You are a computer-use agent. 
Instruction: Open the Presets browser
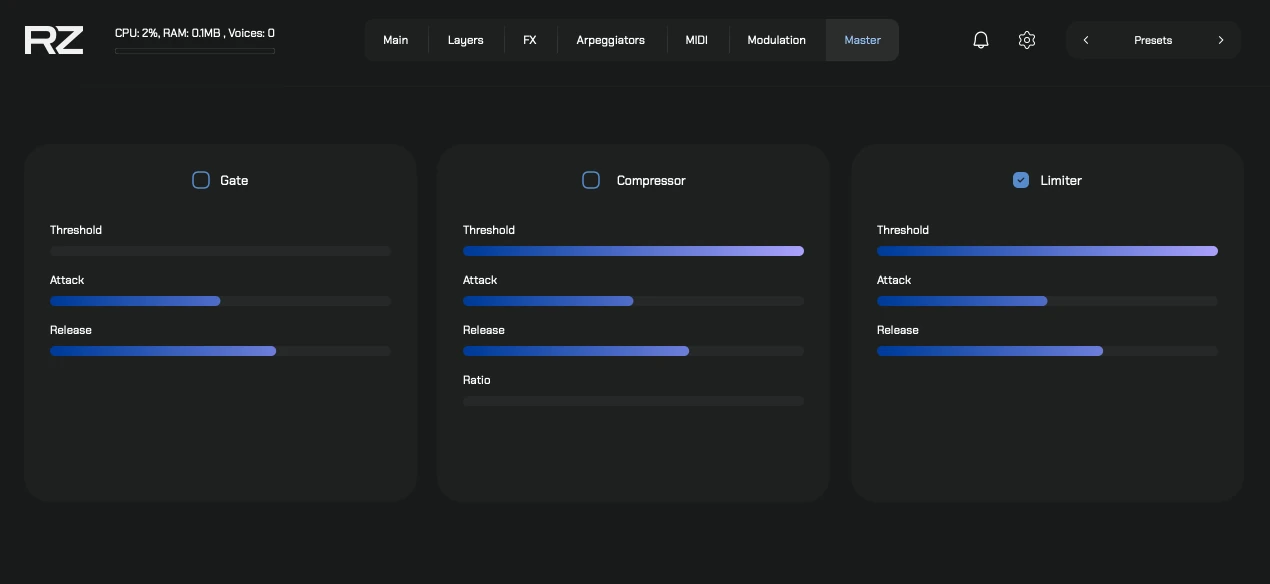[1153, 40]
